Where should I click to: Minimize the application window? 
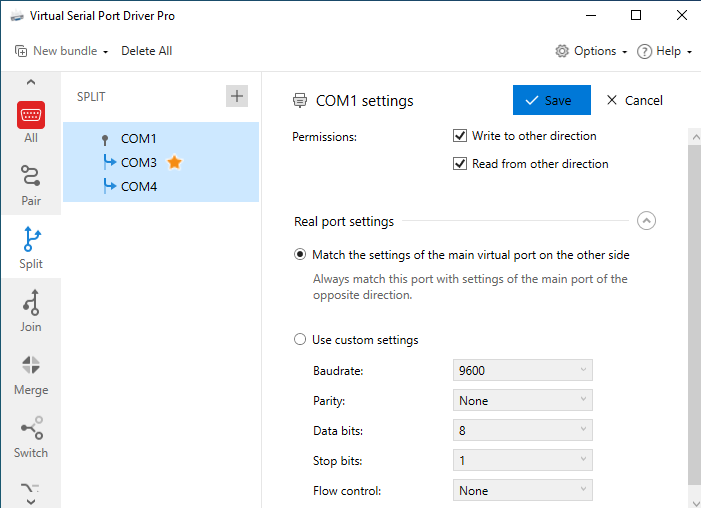[591, 15]
